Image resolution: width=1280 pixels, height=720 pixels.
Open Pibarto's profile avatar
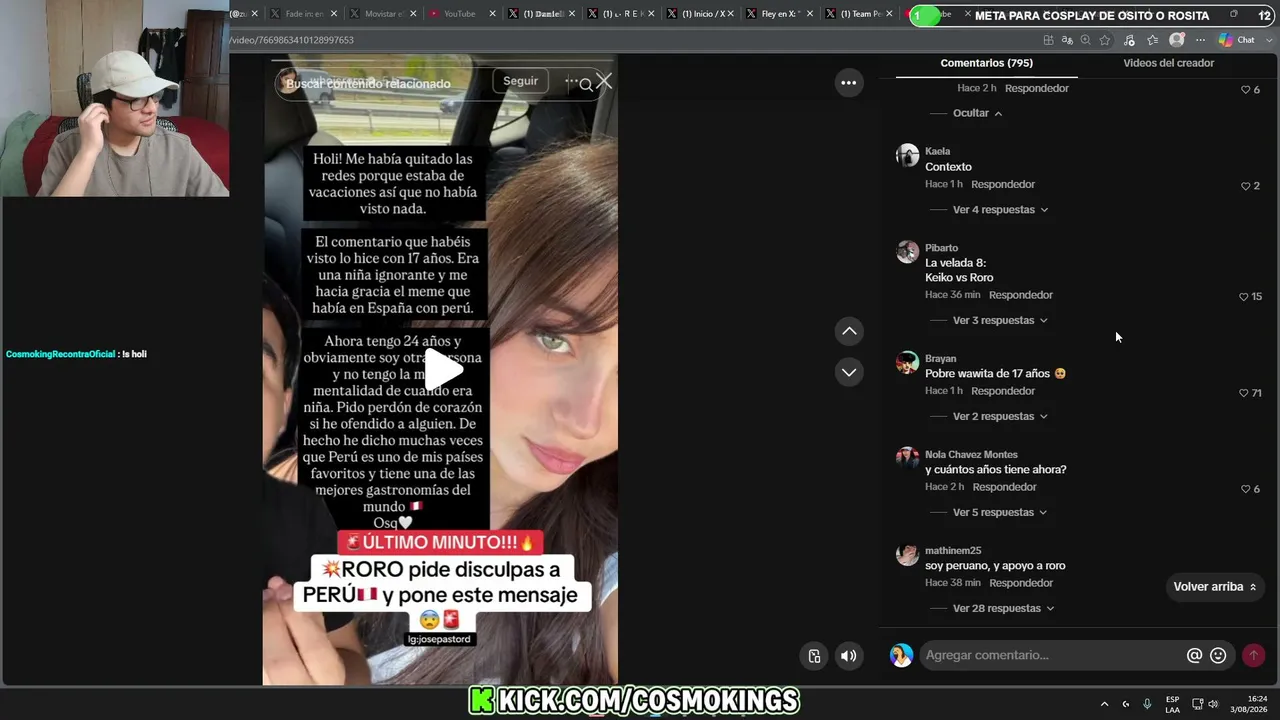[x=907, y=251]
